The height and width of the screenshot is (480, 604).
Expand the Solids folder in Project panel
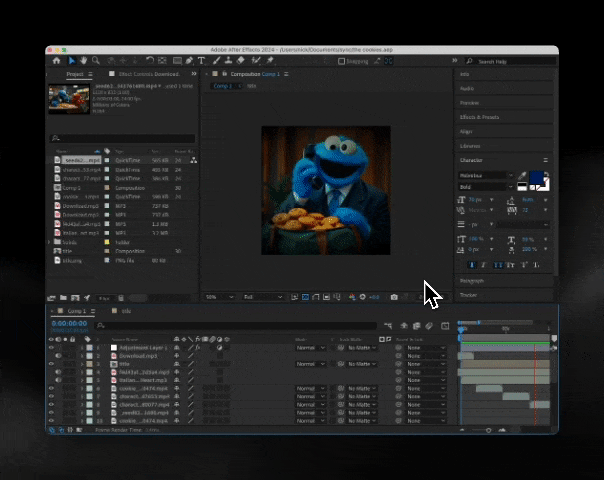[49, 242]
